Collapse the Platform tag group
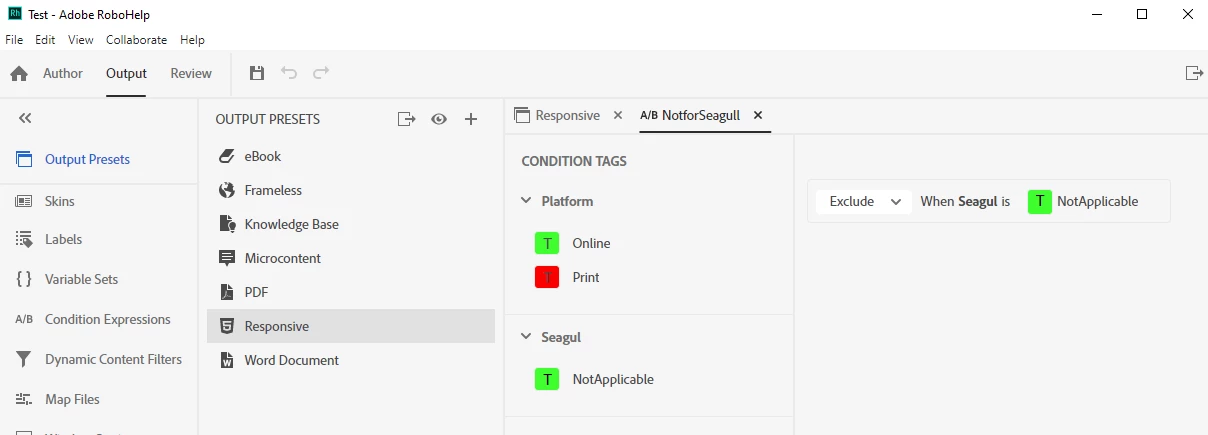Viewport: 1208px width, 435px height. 526,201
